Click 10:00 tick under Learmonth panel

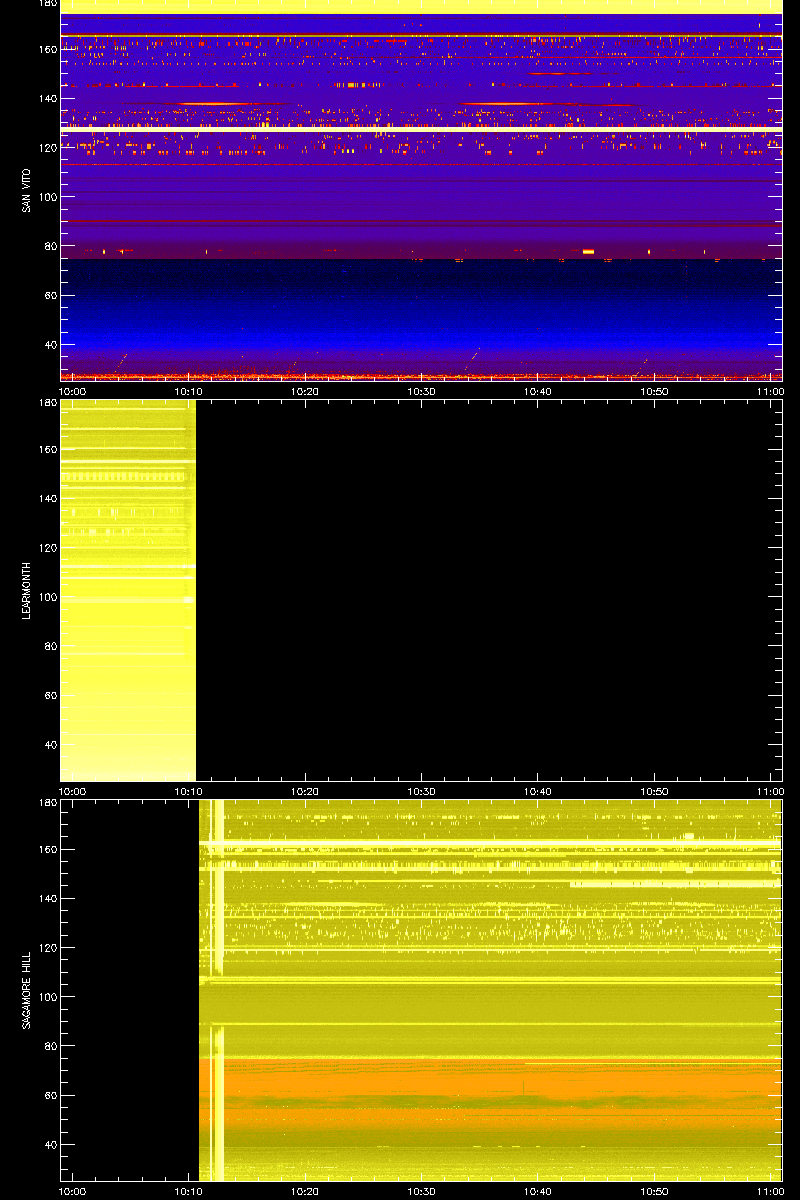(x=72, y=791)
